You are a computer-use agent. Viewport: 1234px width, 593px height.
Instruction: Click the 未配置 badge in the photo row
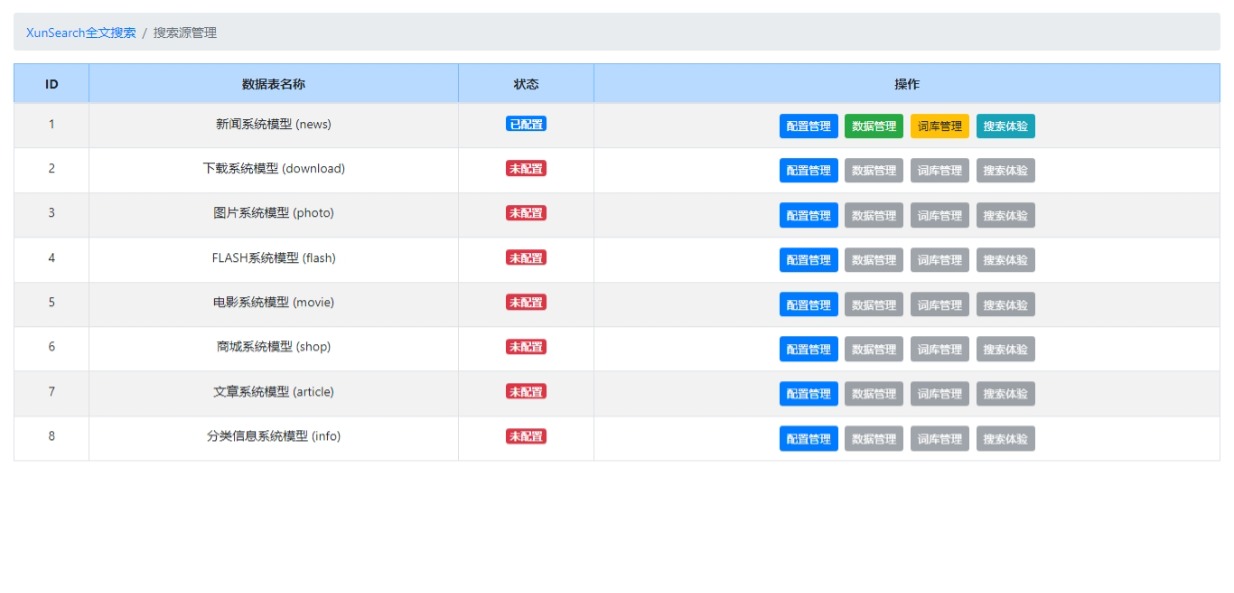[x=526, y=213]
